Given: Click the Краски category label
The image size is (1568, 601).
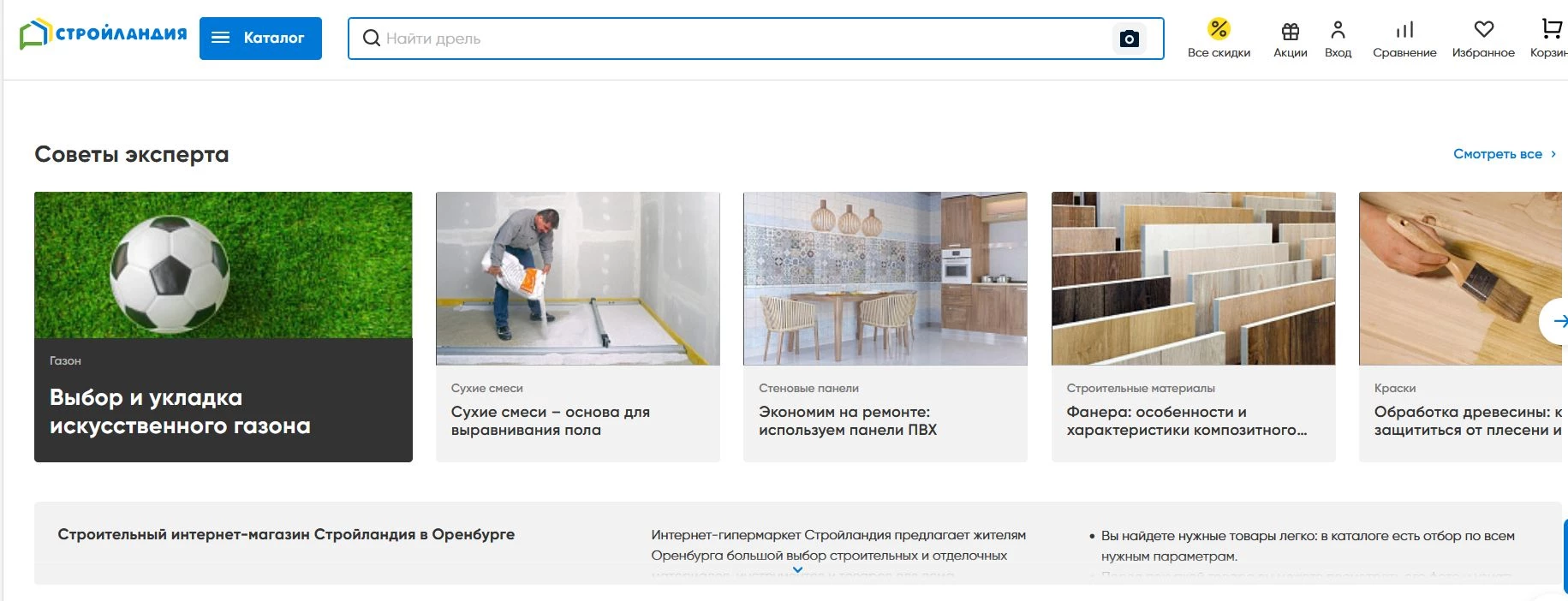Looking at the screenshot, I should (1395, 389).
